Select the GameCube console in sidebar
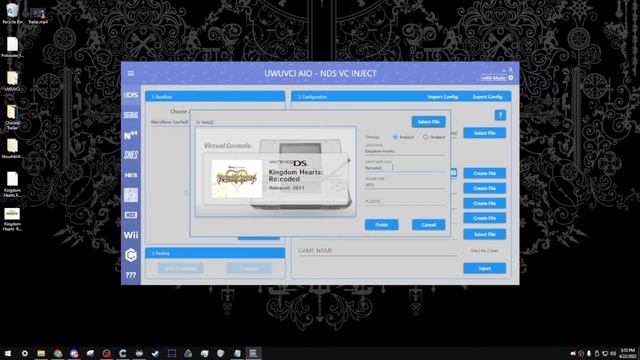Screen dimensions: 640x360 point(131,255)
